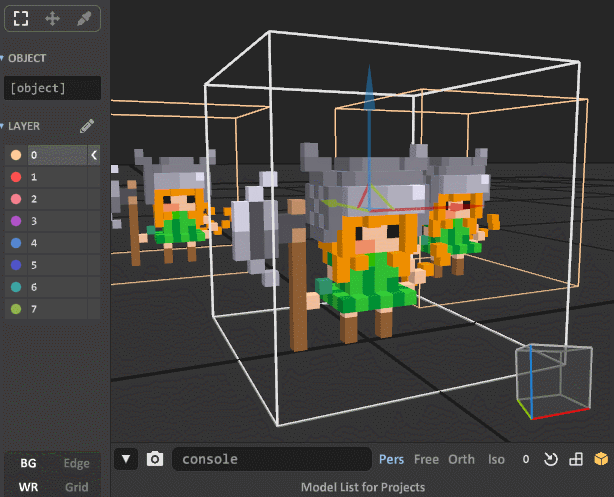Click the arrow beside layer 0
This screenshot has width=614, height=497.
click(x=94, y=155)
